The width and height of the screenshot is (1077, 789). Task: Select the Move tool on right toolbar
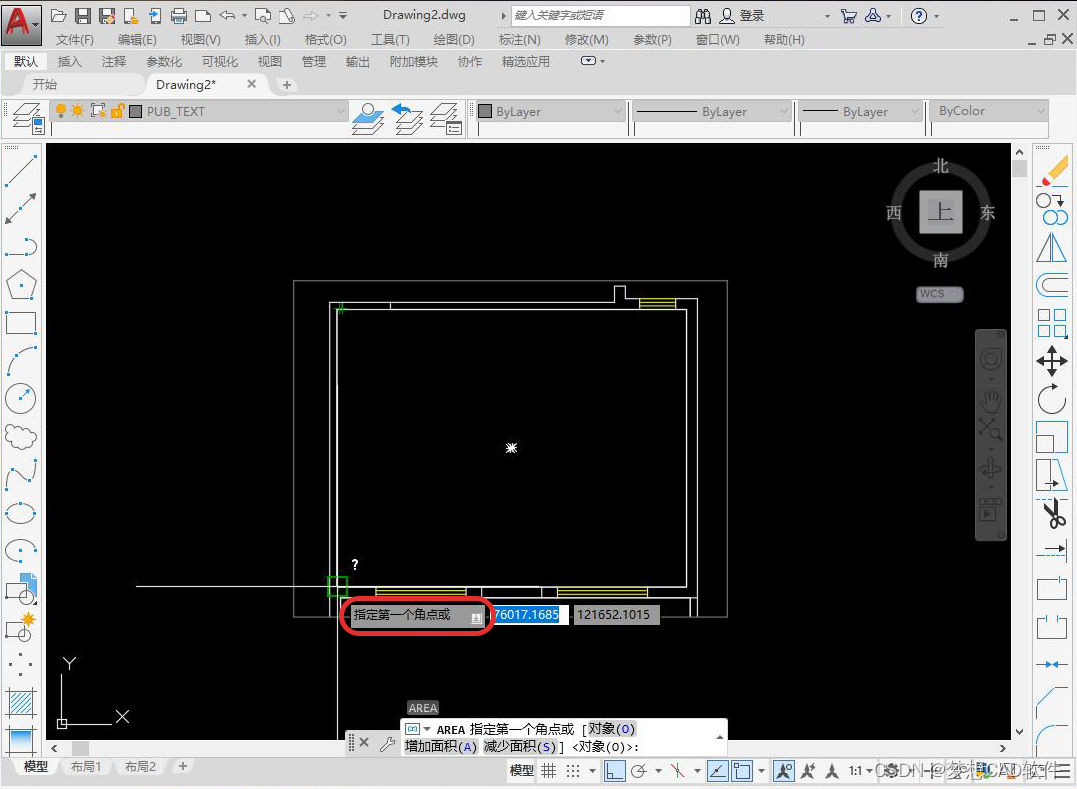click(x=1052, y=362)
